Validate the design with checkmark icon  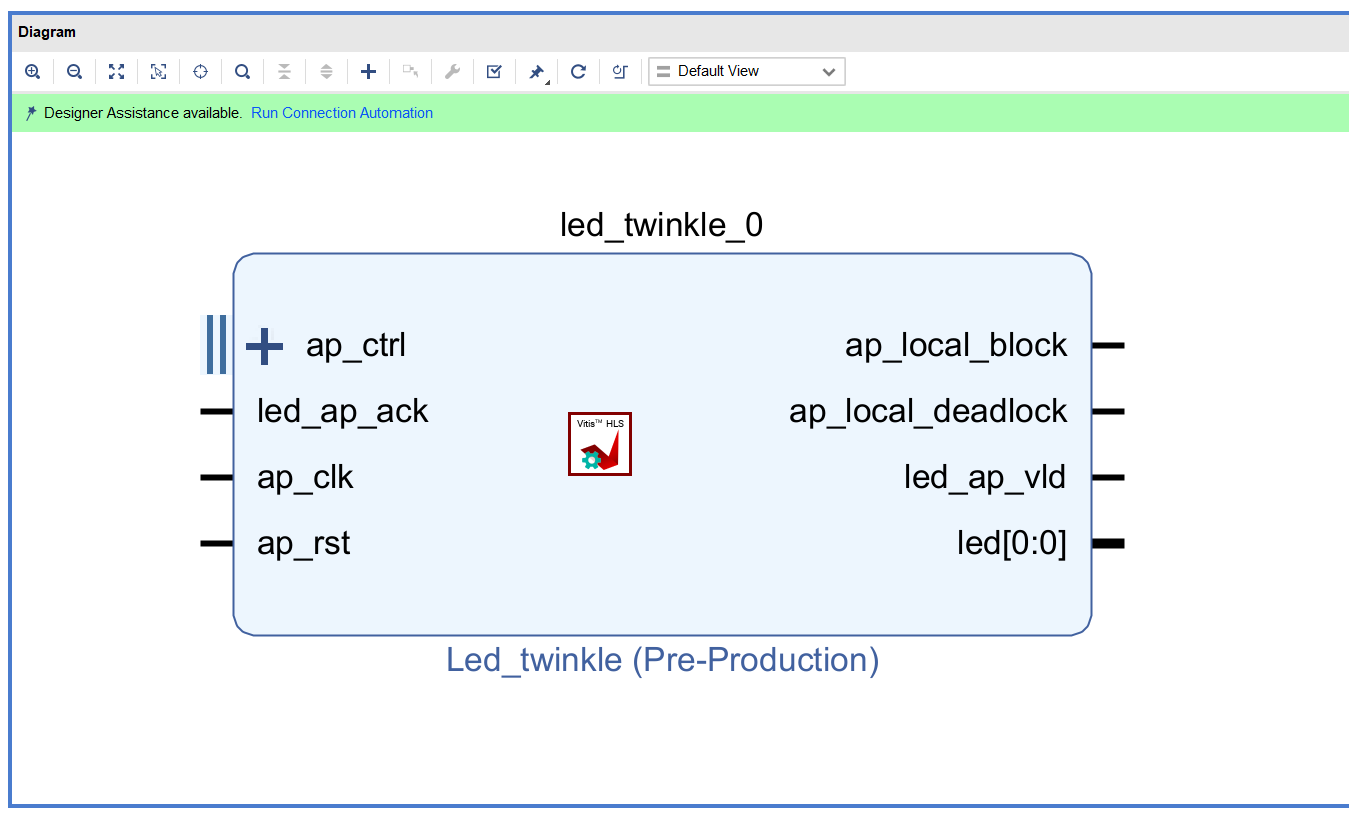pos(494,71)
